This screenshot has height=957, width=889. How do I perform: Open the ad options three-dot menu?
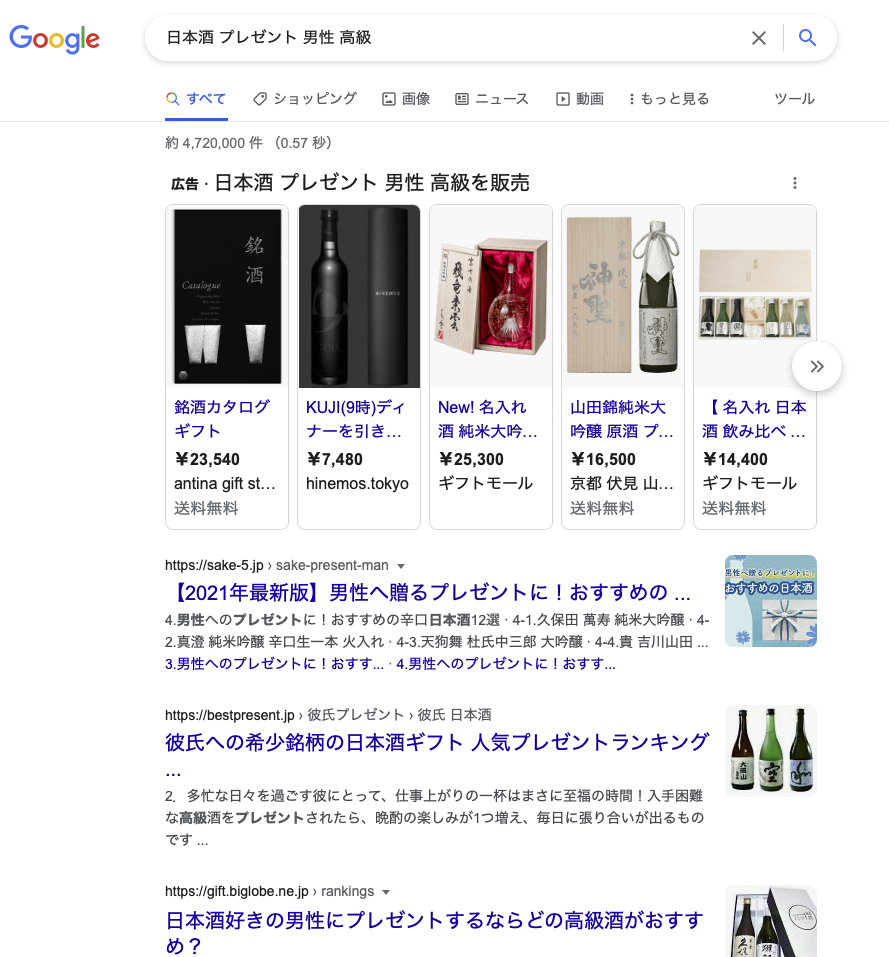coord(794,183)
